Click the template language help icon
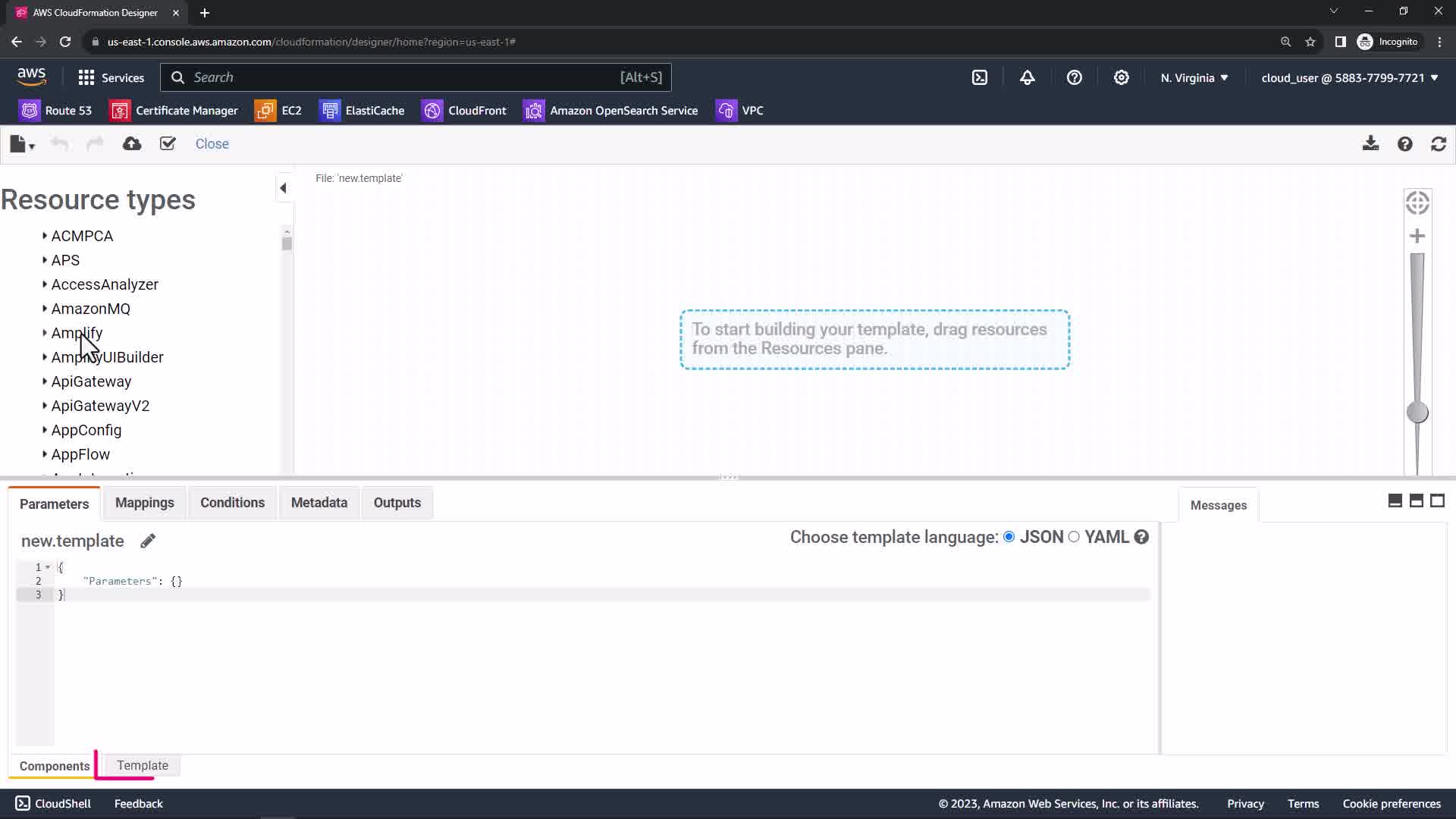The width and height of the screenshot is (1456, 819). pos(1141,537)
